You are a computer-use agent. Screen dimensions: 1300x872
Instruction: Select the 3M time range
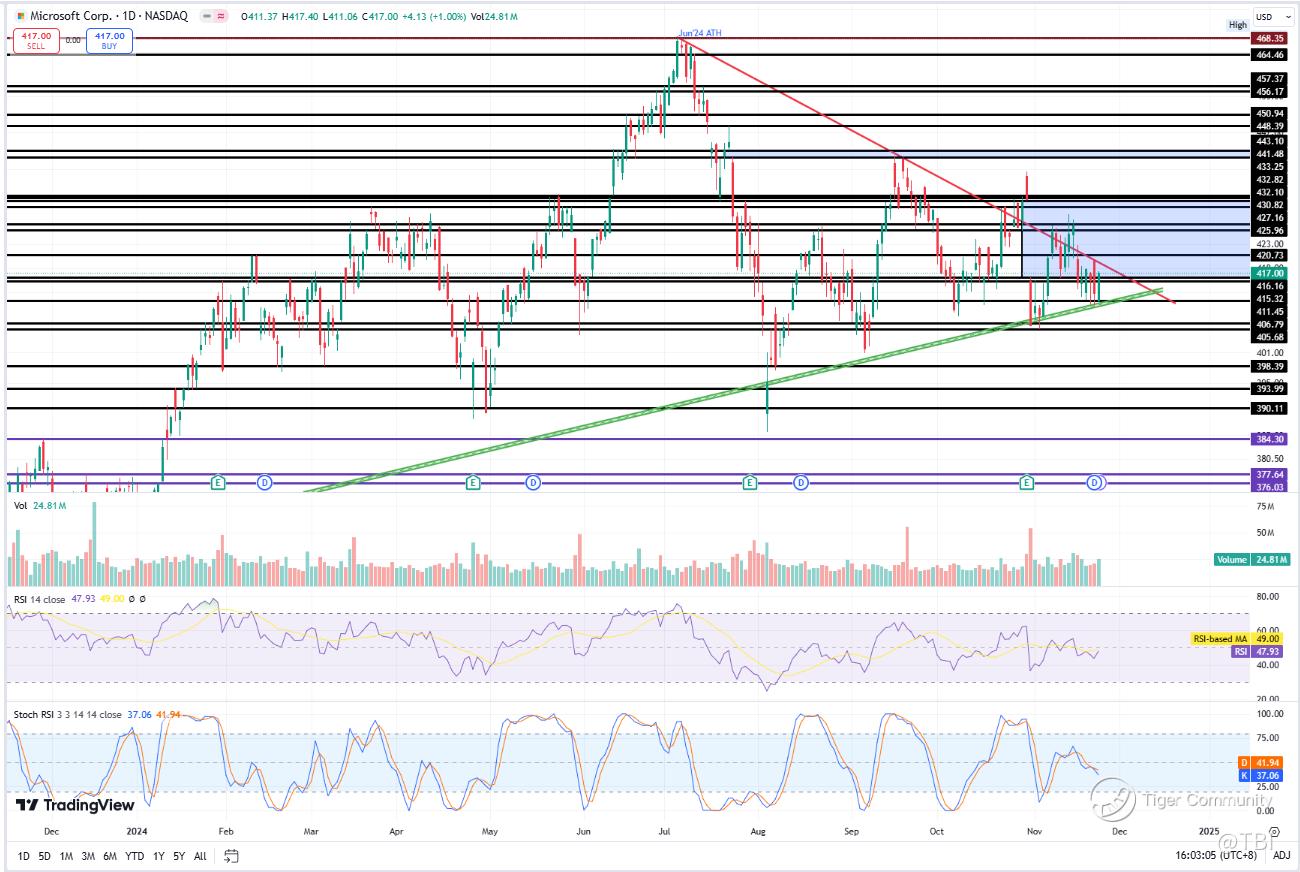click(x=88, y=856)
